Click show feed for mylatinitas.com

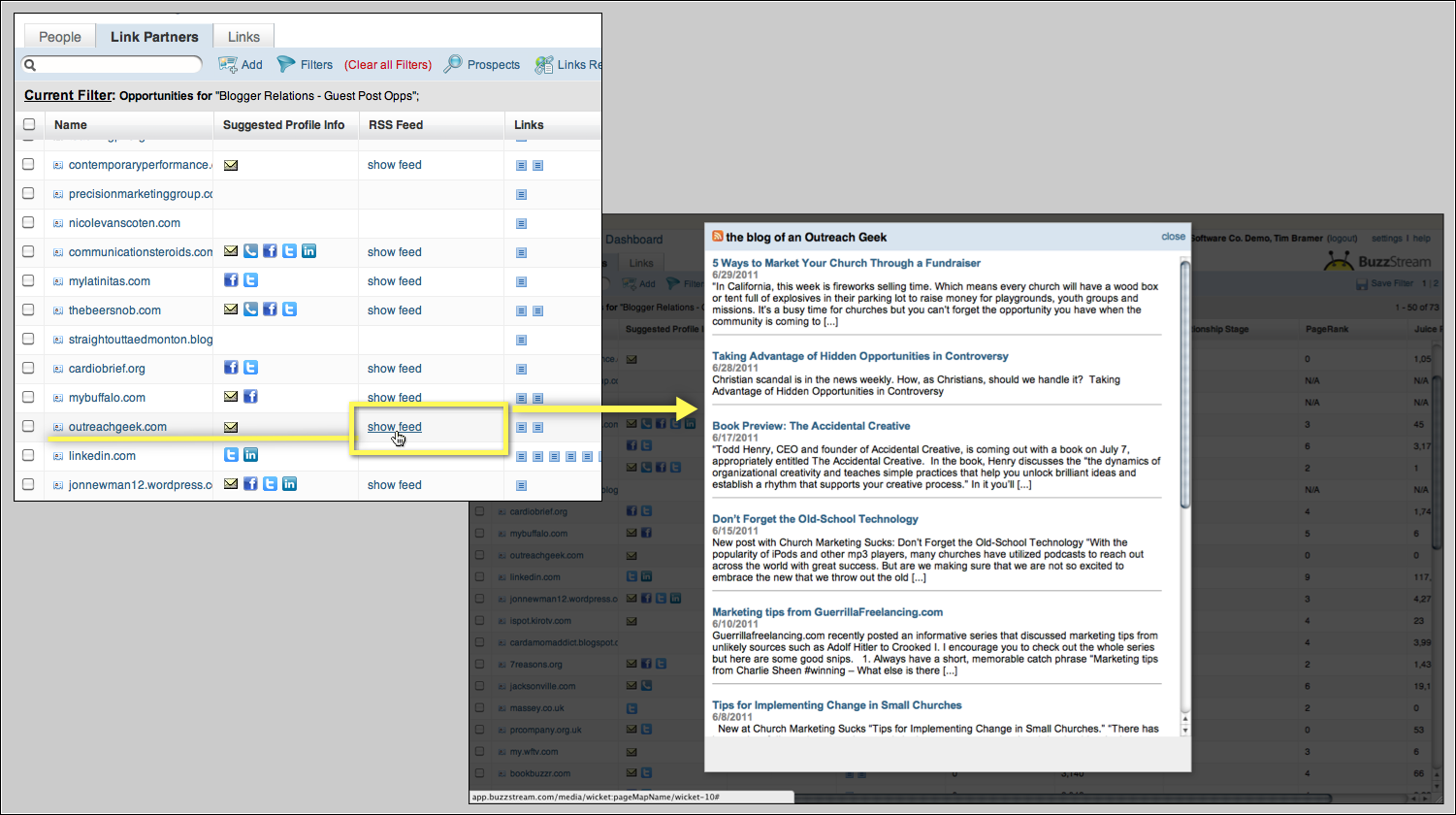click(x=395, y=280)
